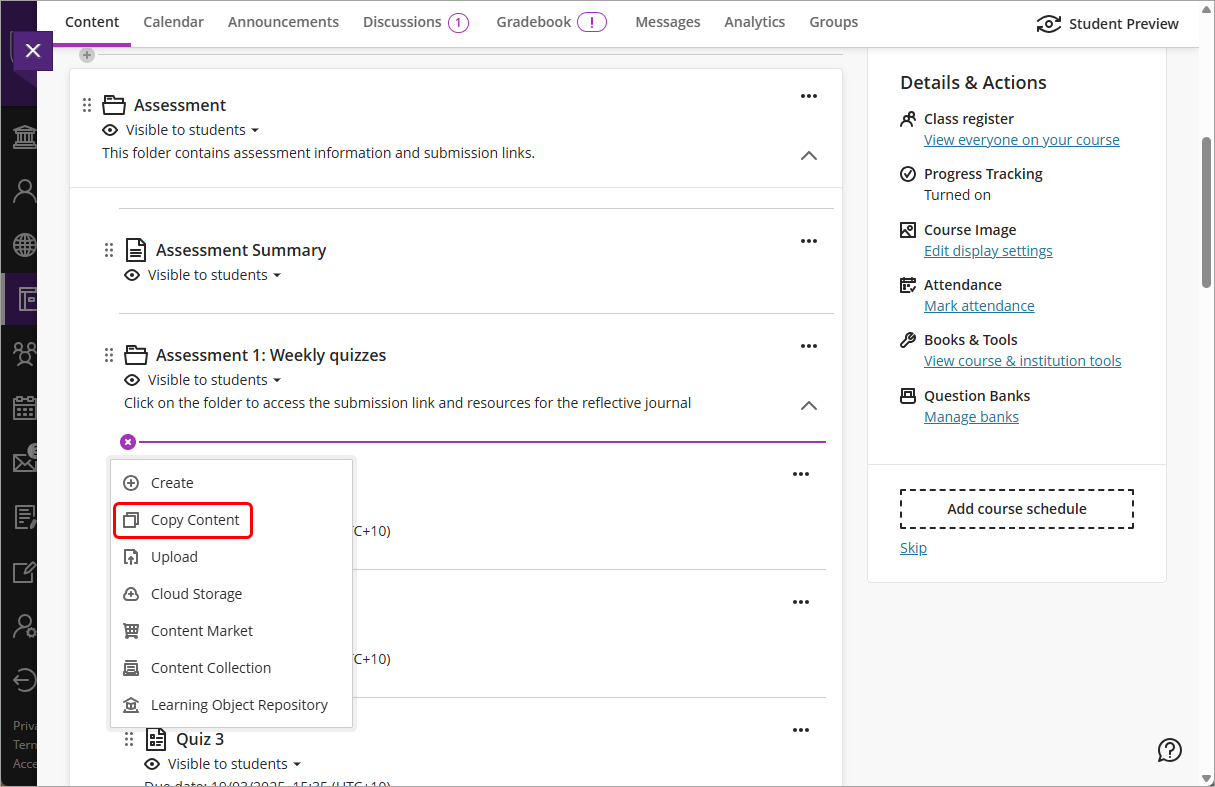Click the Student Preview icon

(1049, 24)
